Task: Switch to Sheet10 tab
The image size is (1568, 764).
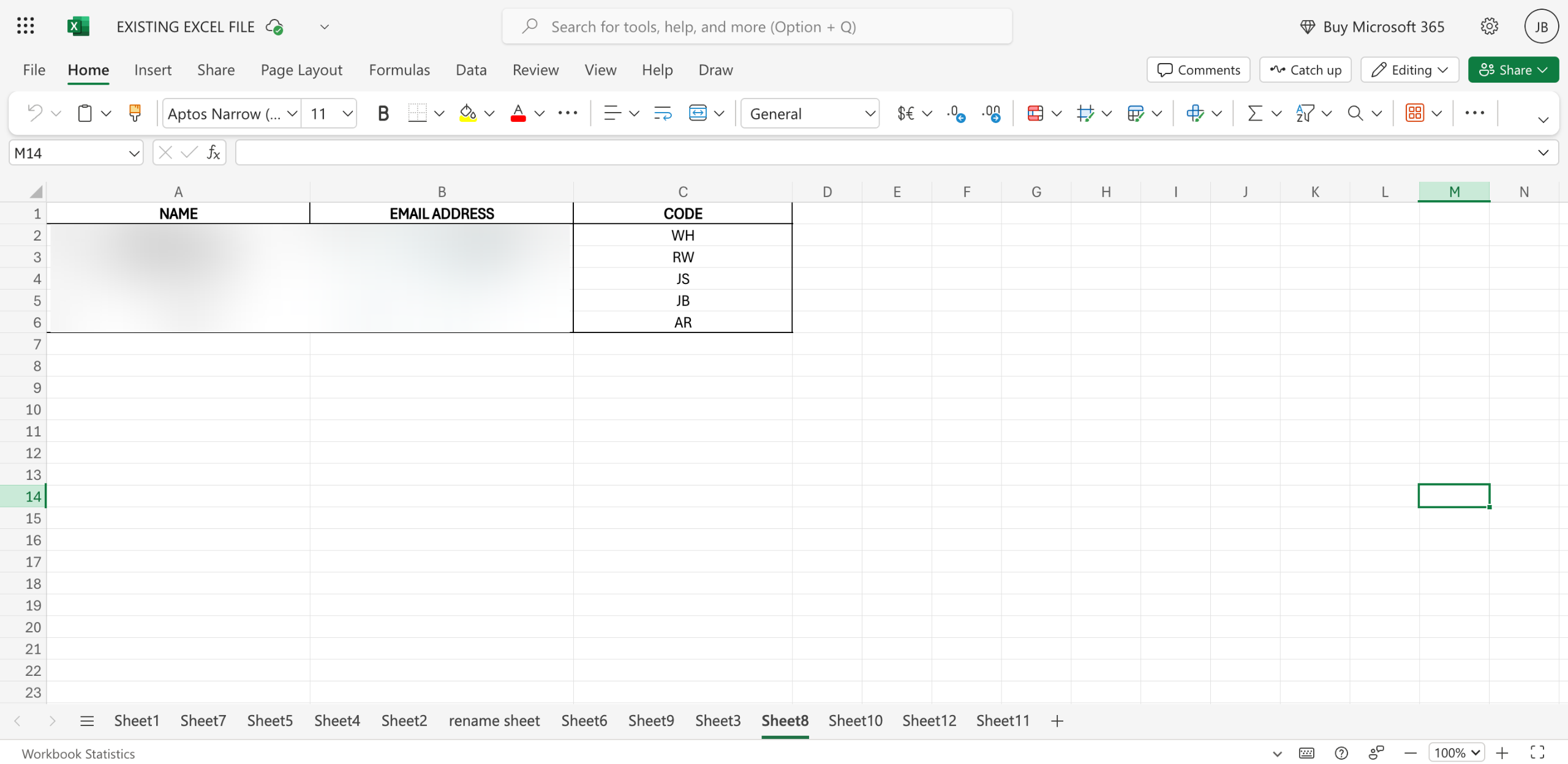Action: click(855, 721)
